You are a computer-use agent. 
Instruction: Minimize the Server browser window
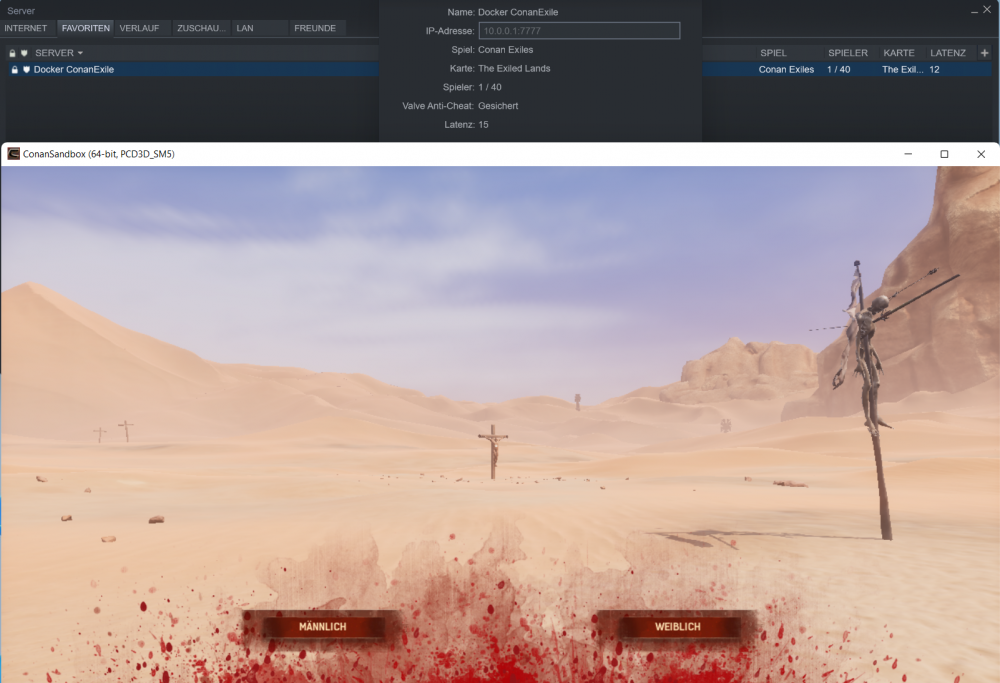[974, 11]
